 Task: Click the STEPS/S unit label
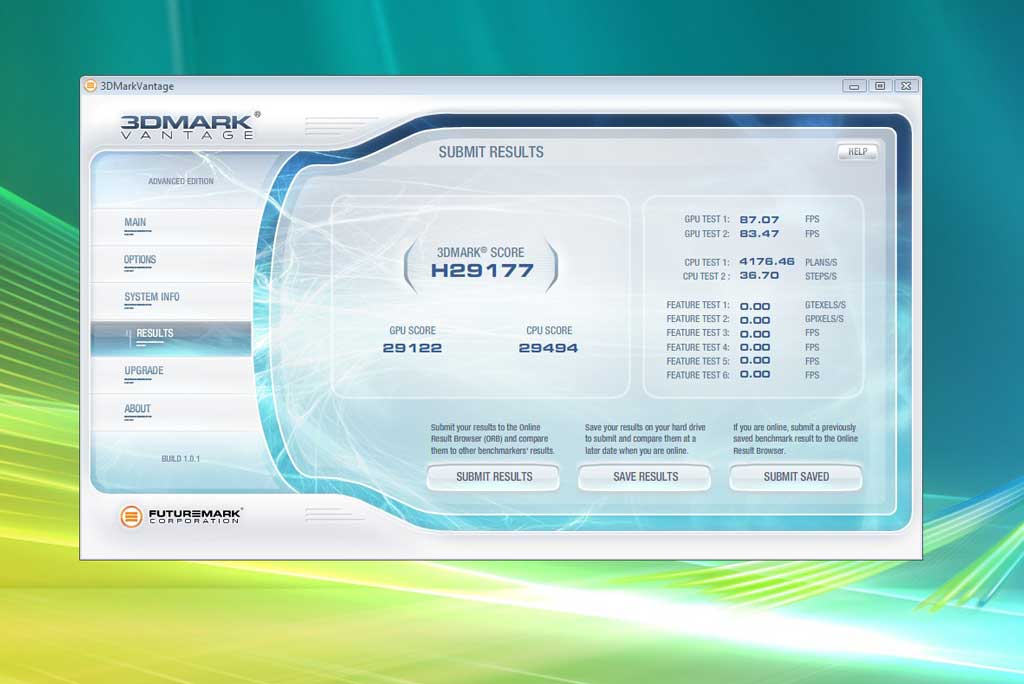tap(821, 276)
